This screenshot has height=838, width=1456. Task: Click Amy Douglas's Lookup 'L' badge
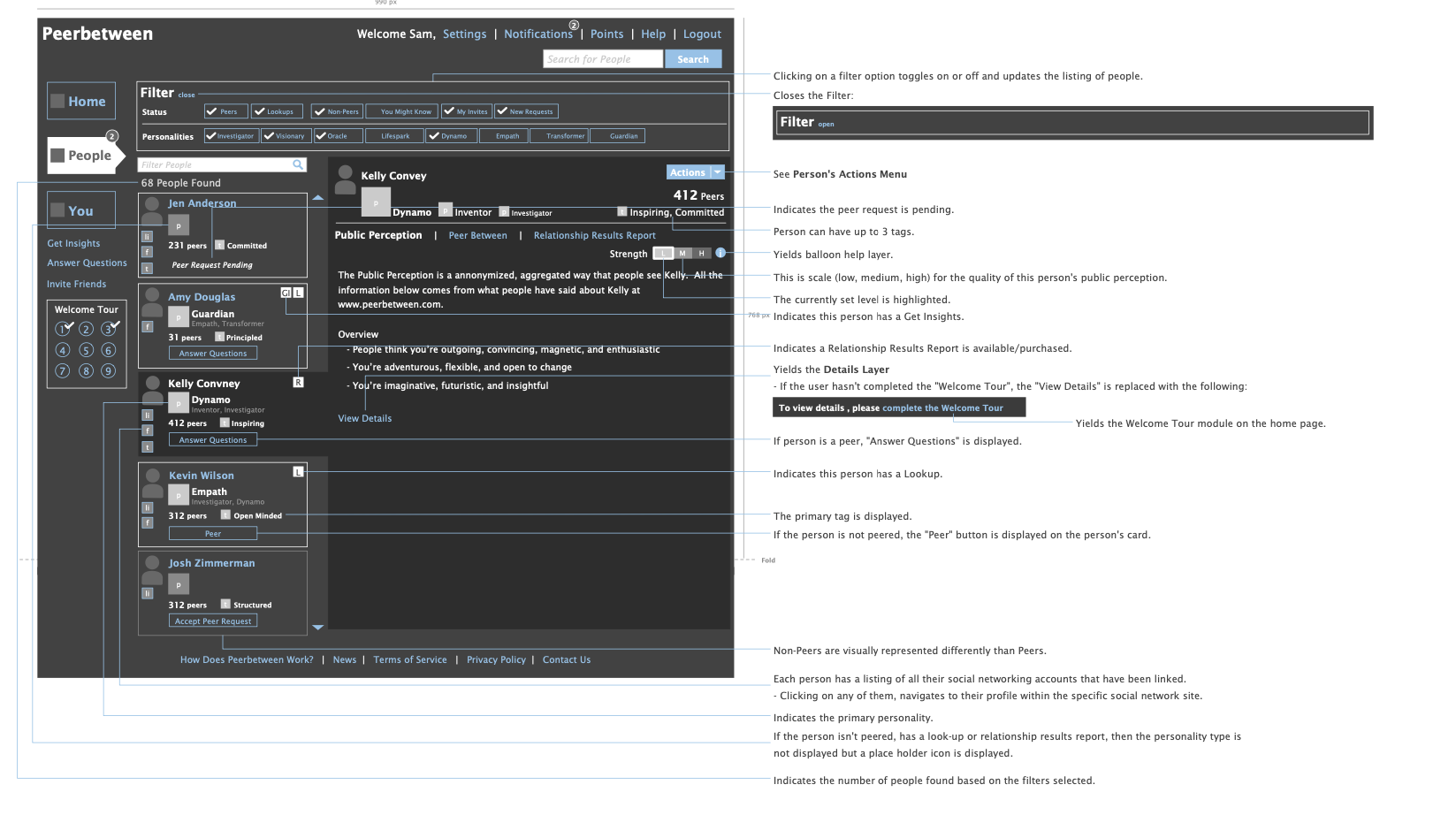coord(299,293)
